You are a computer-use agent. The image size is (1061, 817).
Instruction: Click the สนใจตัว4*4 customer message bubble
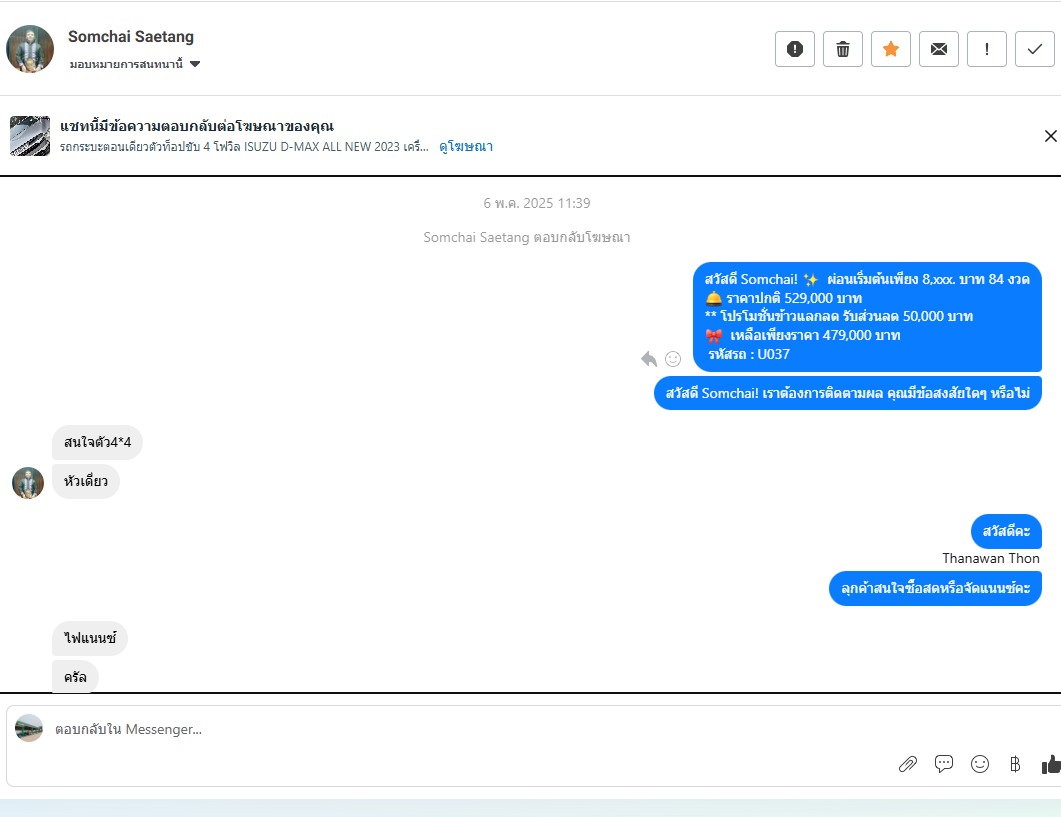[97, 442]
